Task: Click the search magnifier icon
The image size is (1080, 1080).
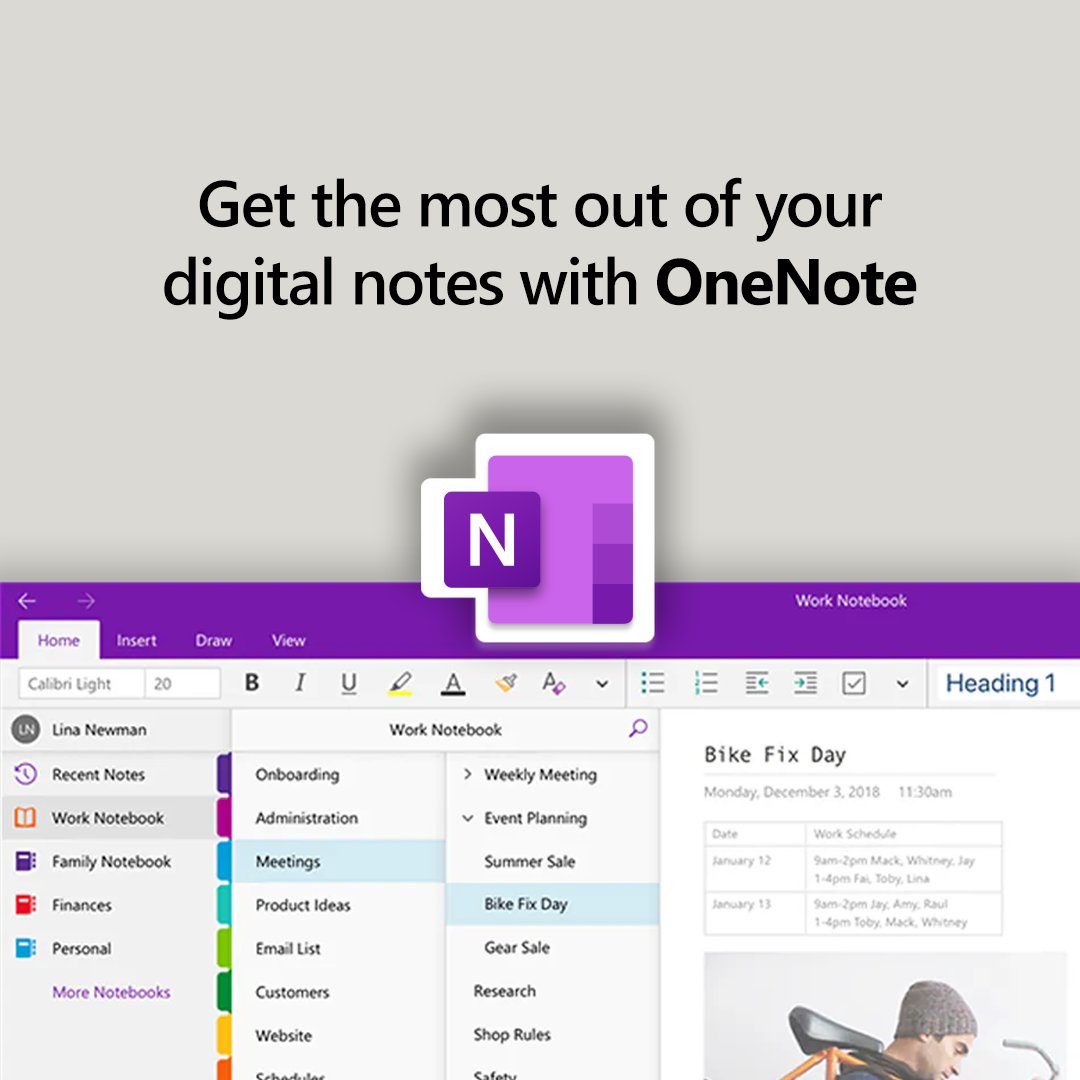Action: click(x=638, y=728)
